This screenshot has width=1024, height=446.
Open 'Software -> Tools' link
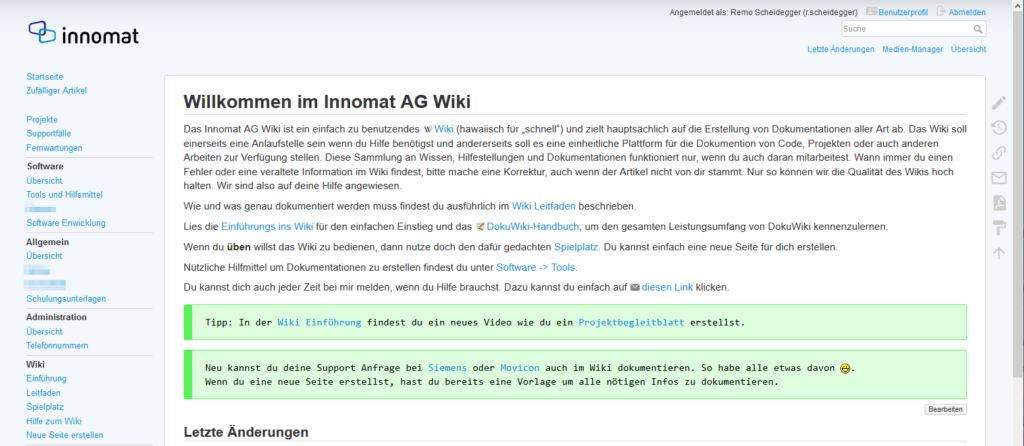click(536, 267)
